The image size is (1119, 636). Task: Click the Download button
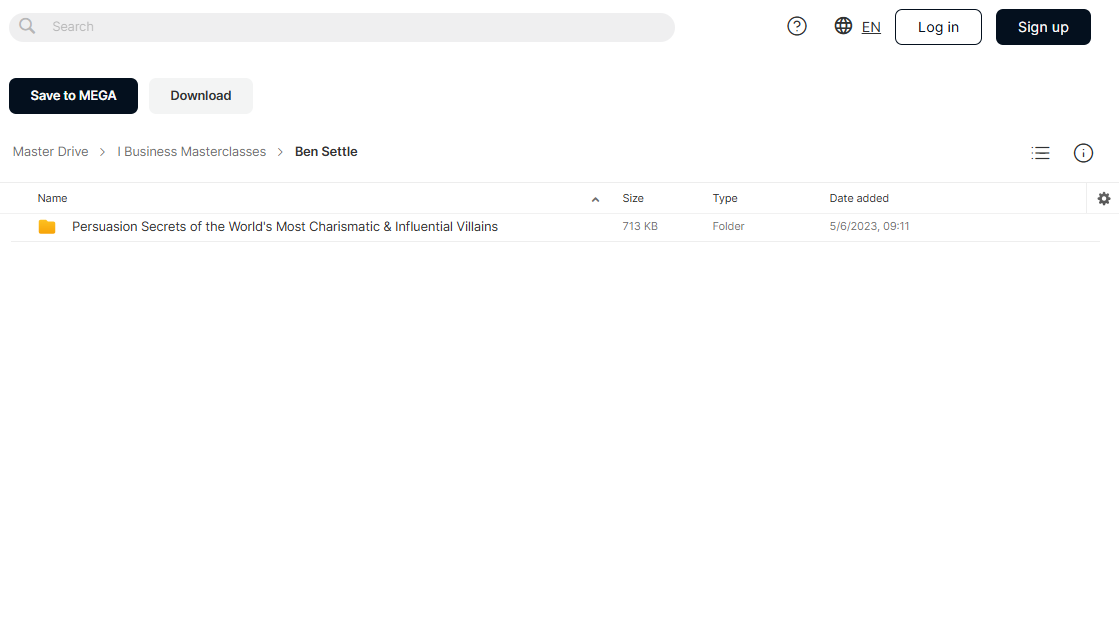(201, 96)
